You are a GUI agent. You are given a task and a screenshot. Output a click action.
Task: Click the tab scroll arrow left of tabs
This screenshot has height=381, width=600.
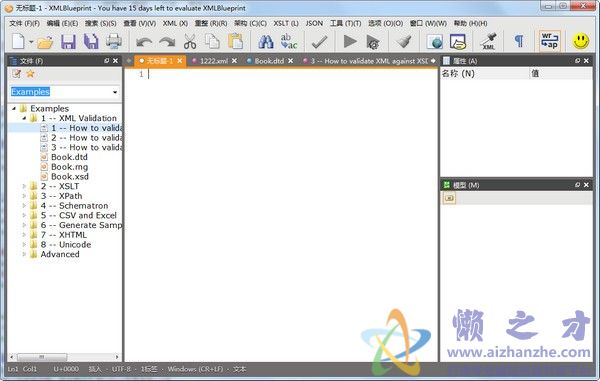tap(129, 61)
